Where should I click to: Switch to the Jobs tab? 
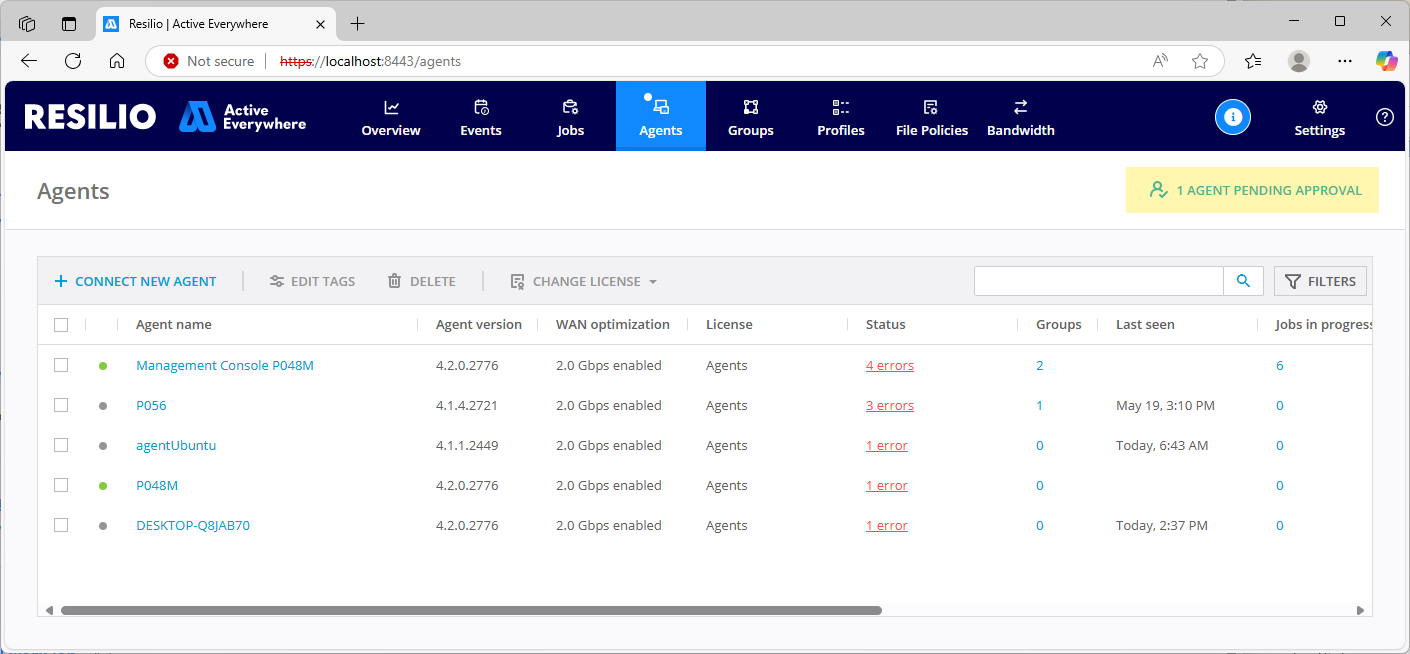(570, 117)
